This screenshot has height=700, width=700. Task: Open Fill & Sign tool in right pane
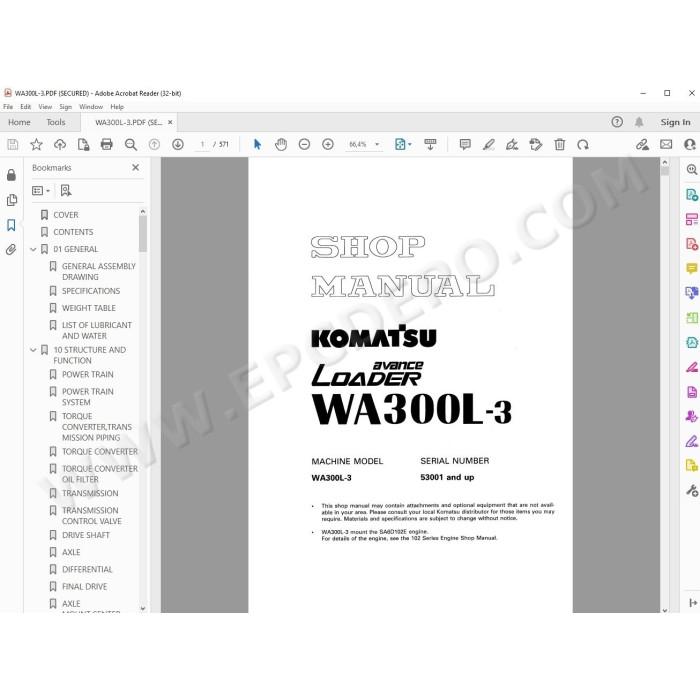692,442
